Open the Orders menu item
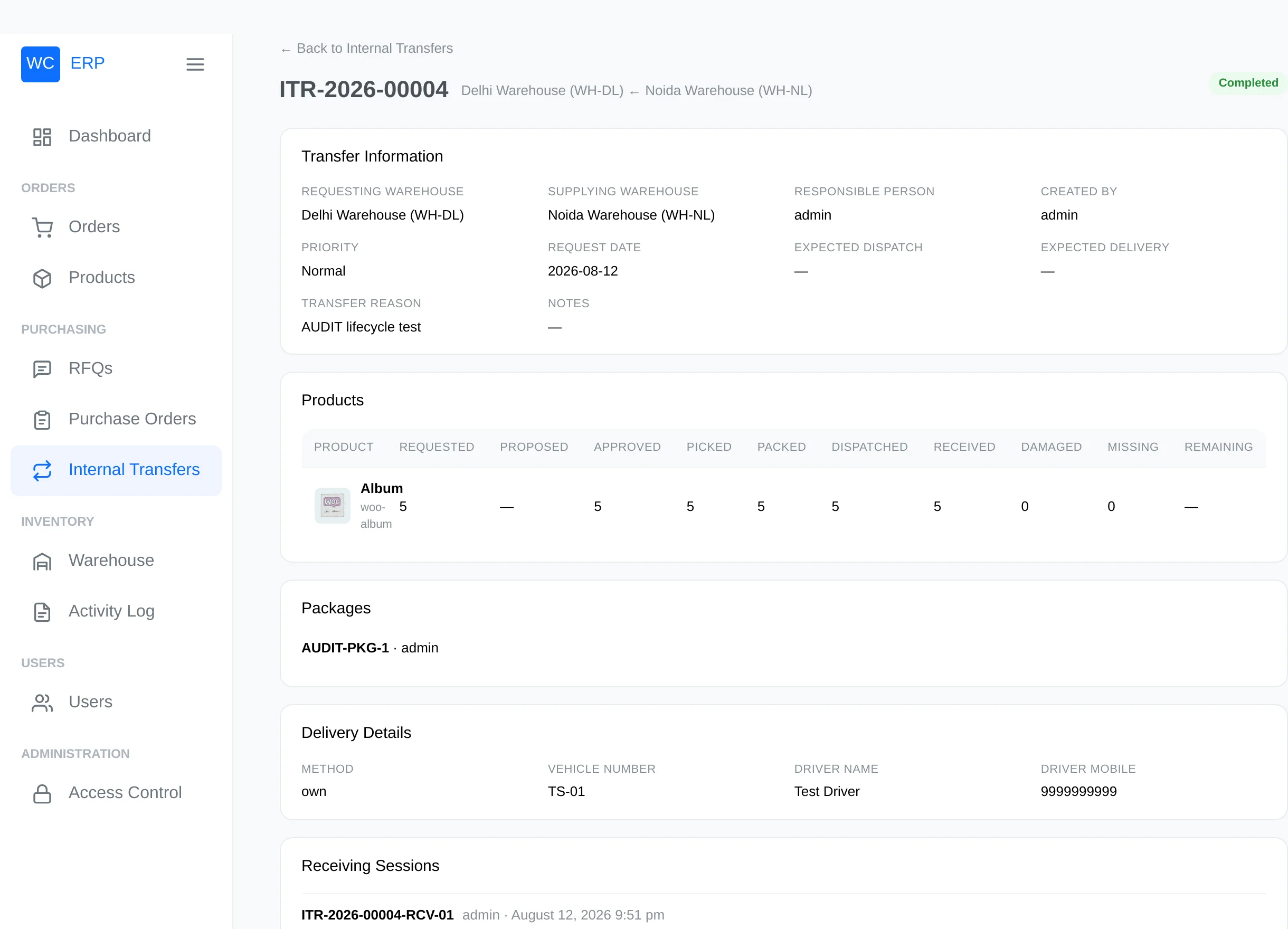 pyautogui.click(x=116, y=227)
